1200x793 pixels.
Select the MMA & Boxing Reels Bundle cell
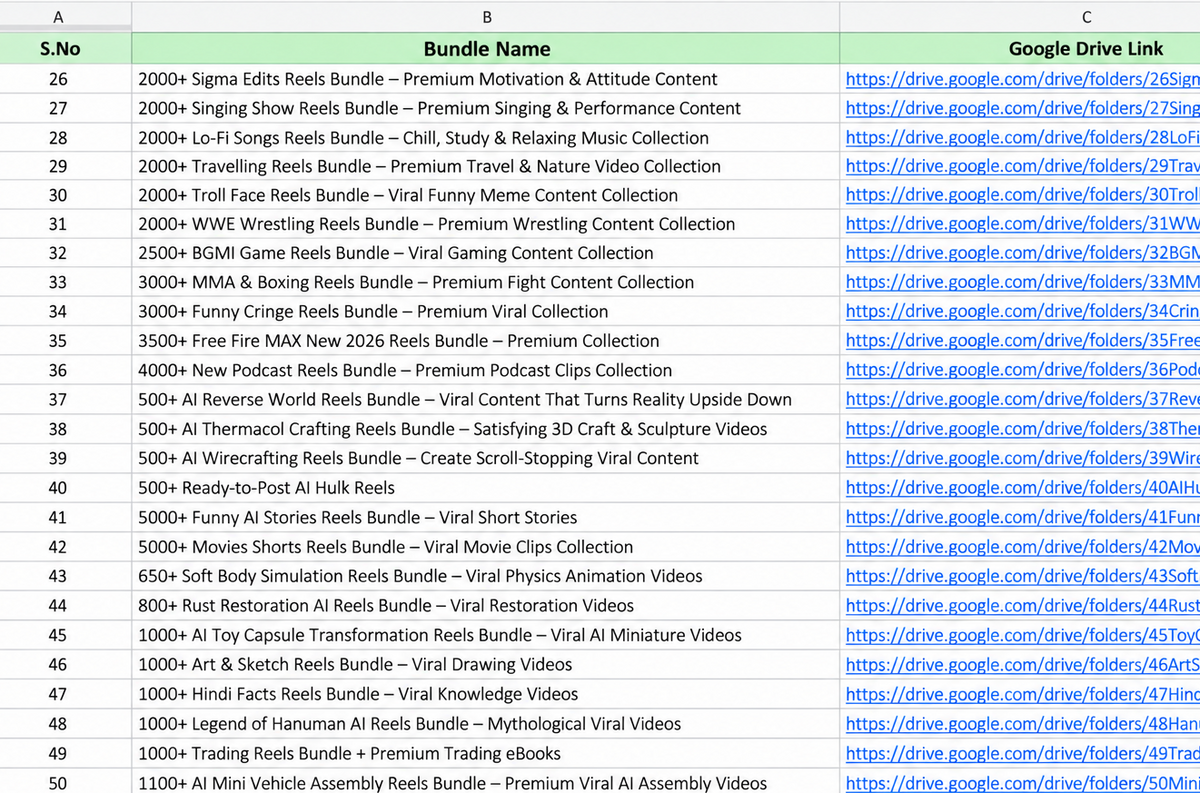[x=486, y=282]
